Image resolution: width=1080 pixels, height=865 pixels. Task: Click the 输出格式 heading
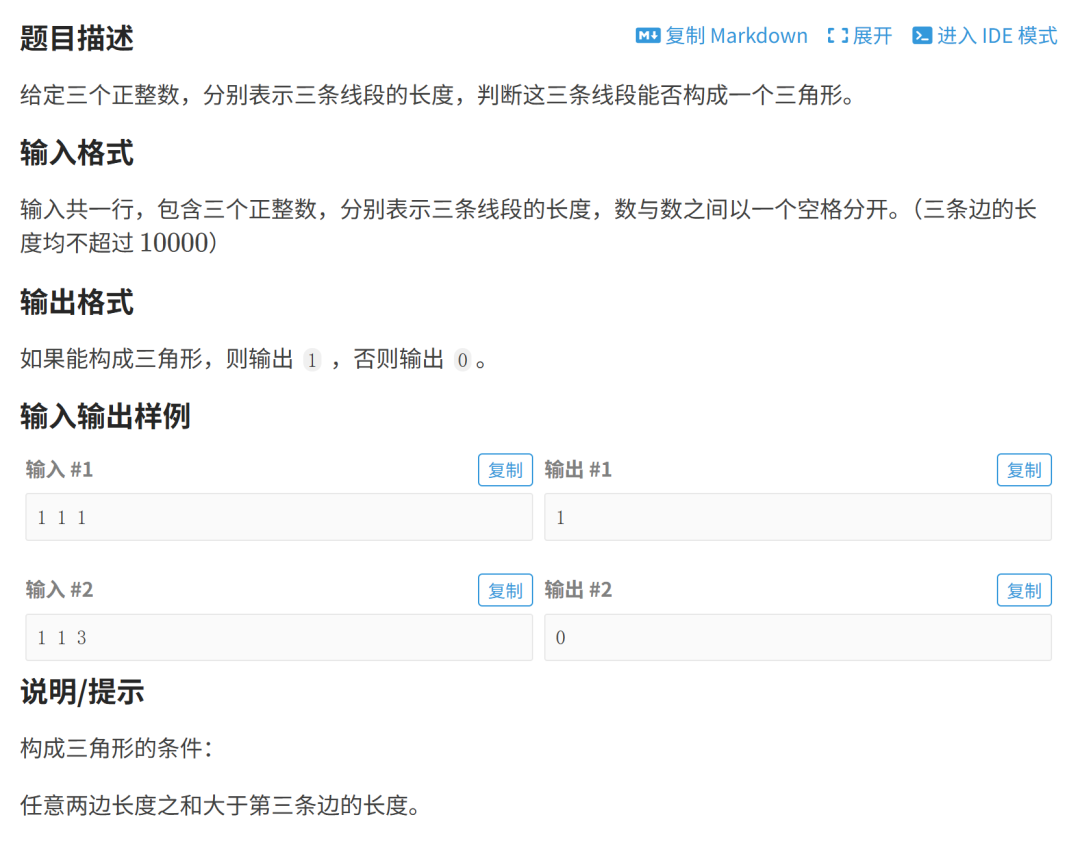coord(76,302)
